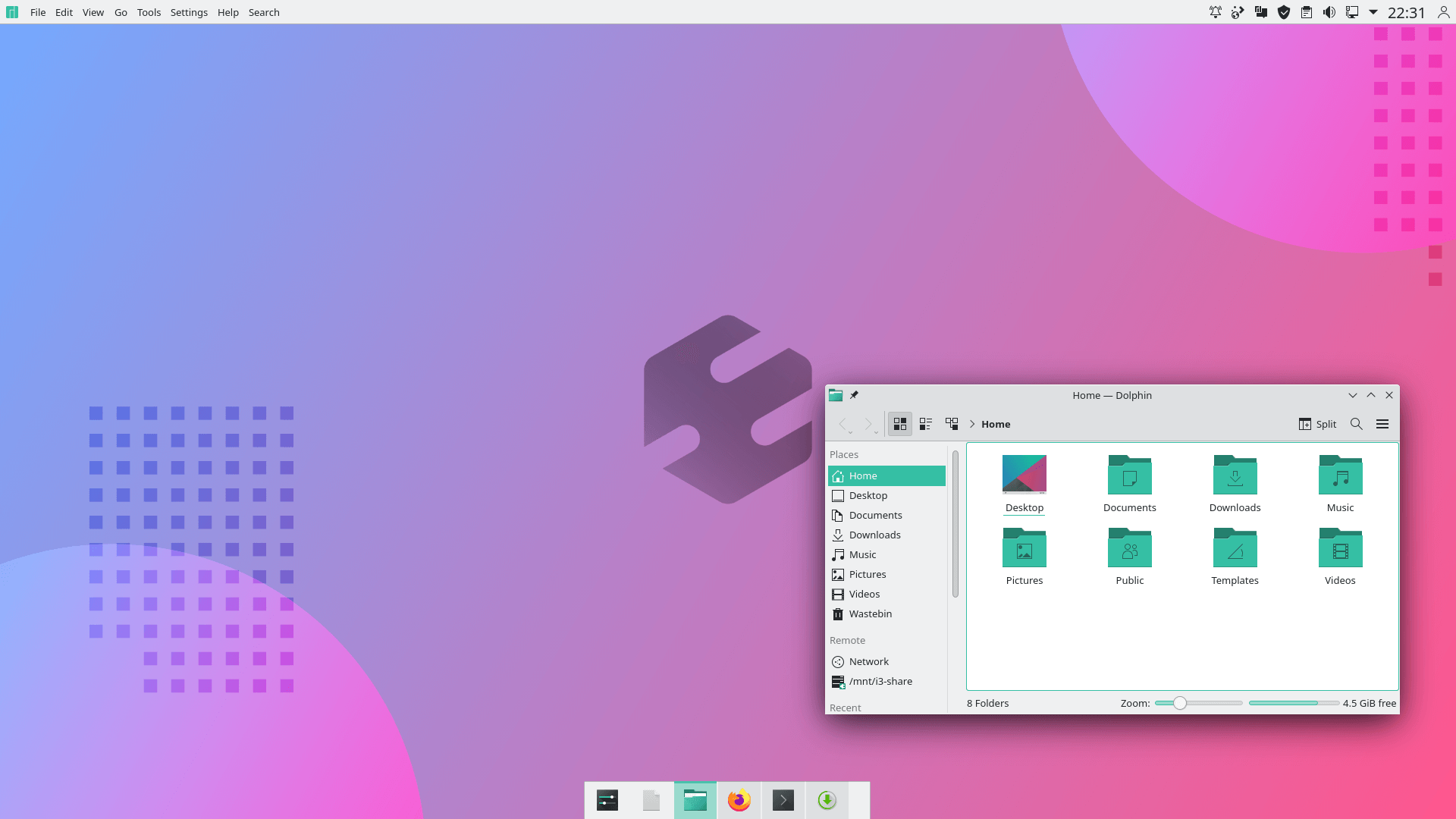1456x819 pixels.
Task: Open Matray messages tray icon
Action: (1261, 12)
